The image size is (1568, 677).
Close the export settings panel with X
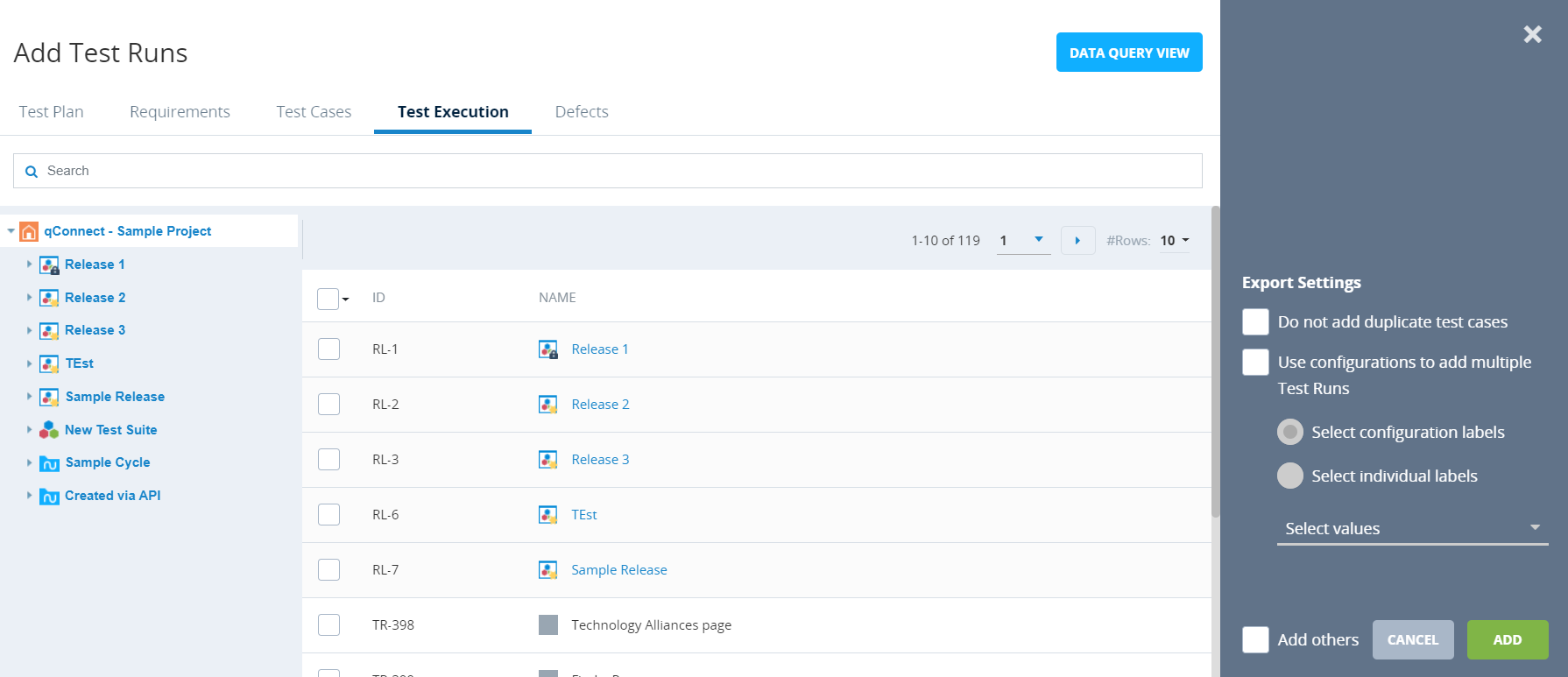(1532, 34)
